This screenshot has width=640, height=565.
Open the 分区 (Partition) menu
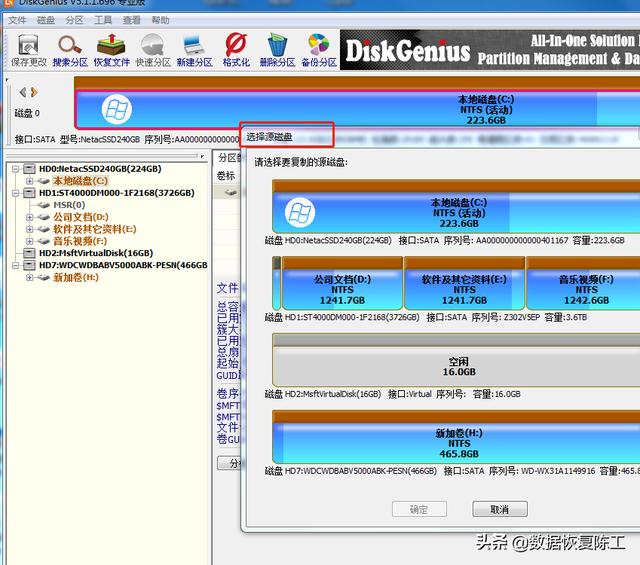(74, 20)
